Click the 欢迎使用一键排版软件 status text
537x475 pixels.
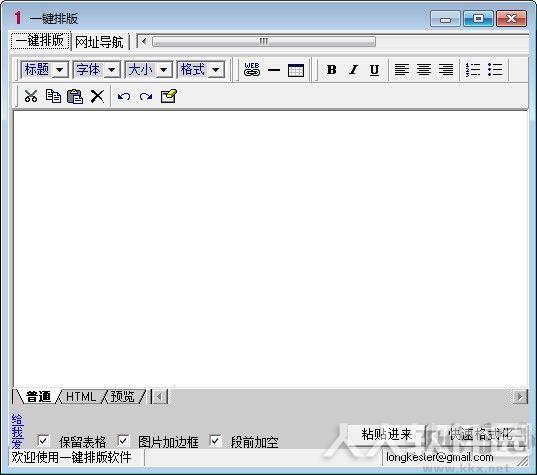click(72, 457)
